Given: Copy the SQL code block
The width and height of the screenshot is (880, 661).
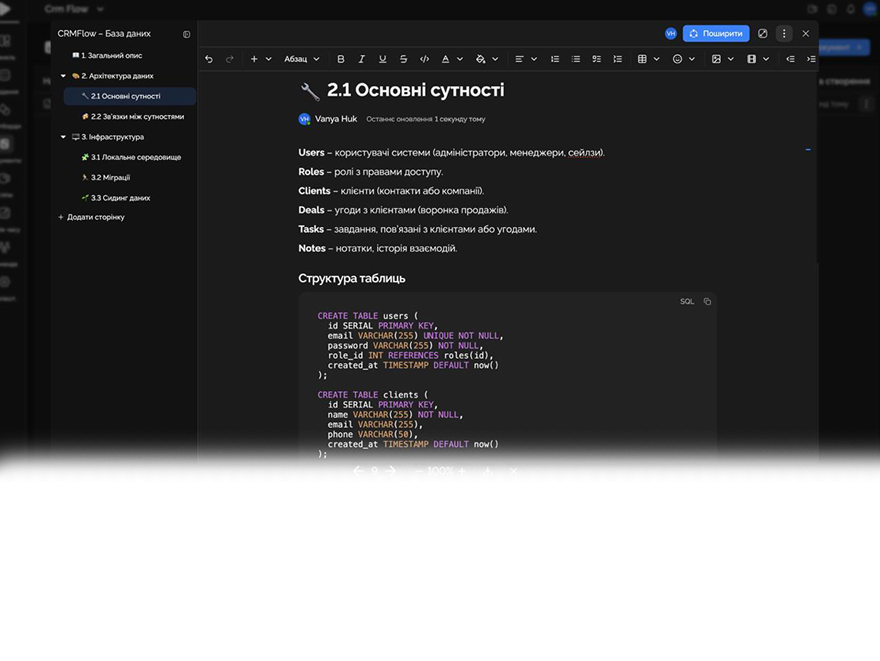Looking at the screenshot, I should (x=707, y=301).
